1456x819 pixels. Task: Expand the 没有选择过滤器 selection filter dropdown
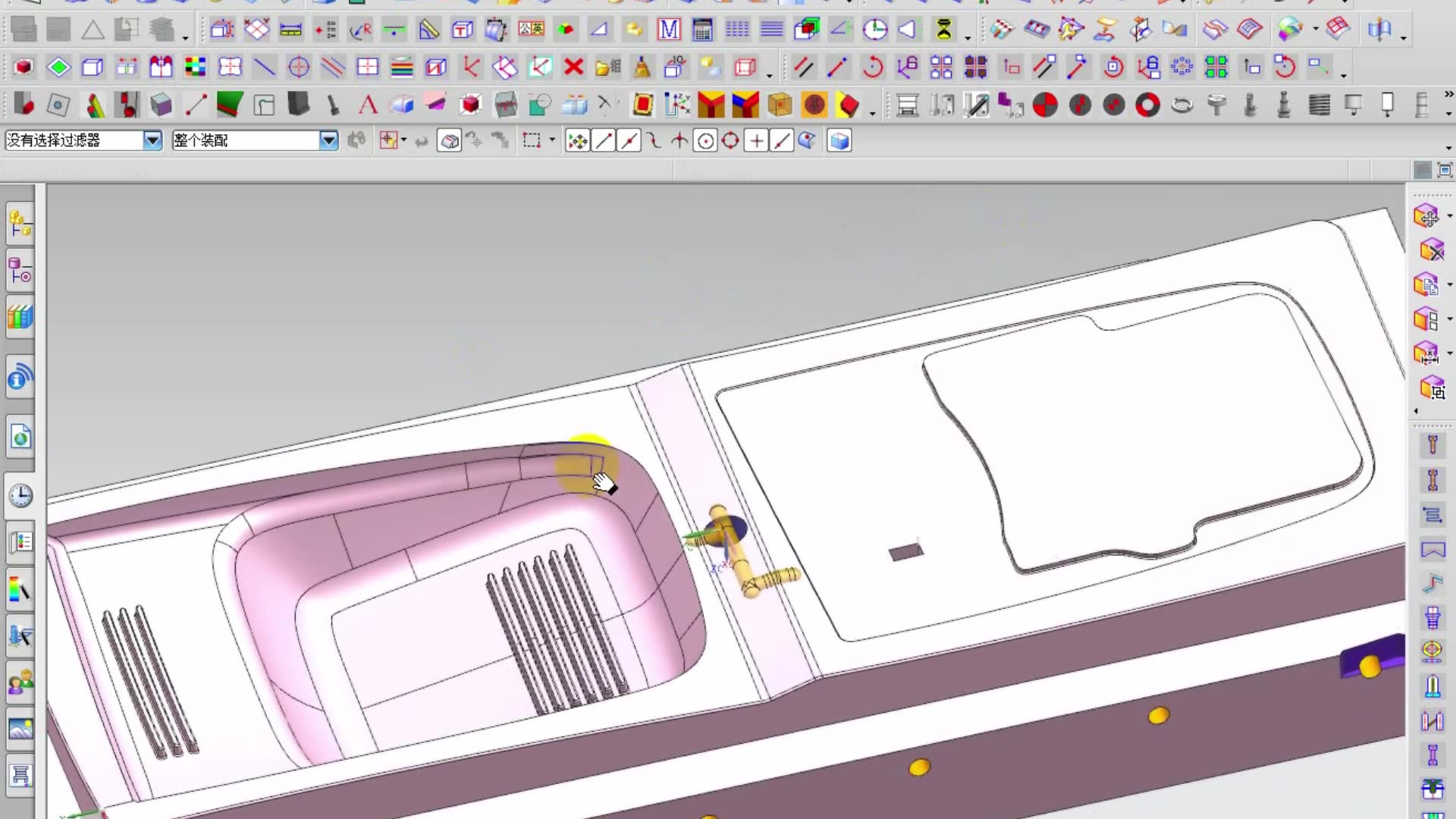click(152, 140)
